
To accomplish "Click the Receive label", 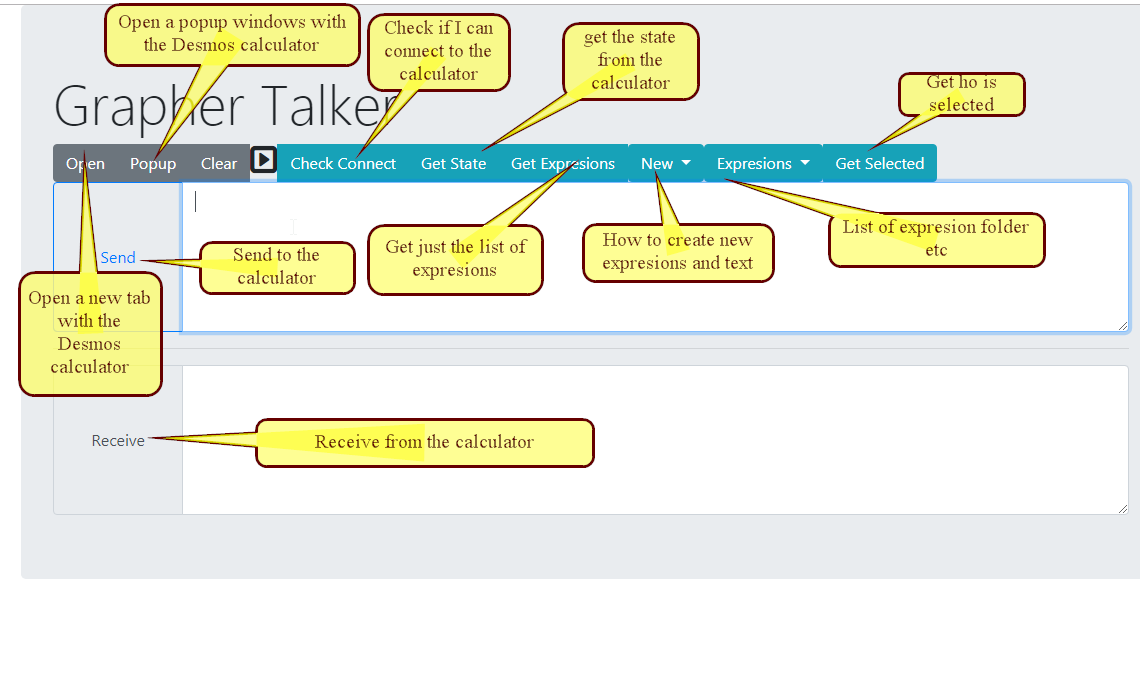I will [x=118, y=441].
